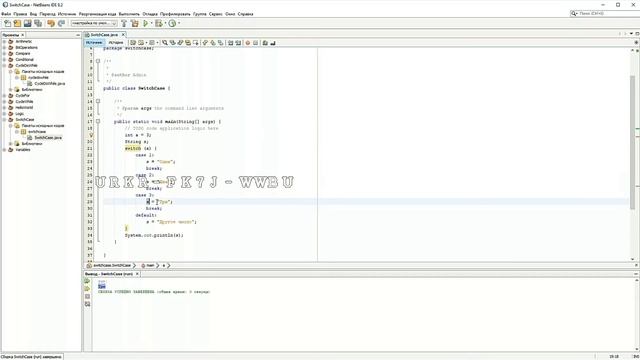Viewport: 640px width, 360px height.
Task: Click the SwitchCase class breadcrumb
Action: click(109, 266)
